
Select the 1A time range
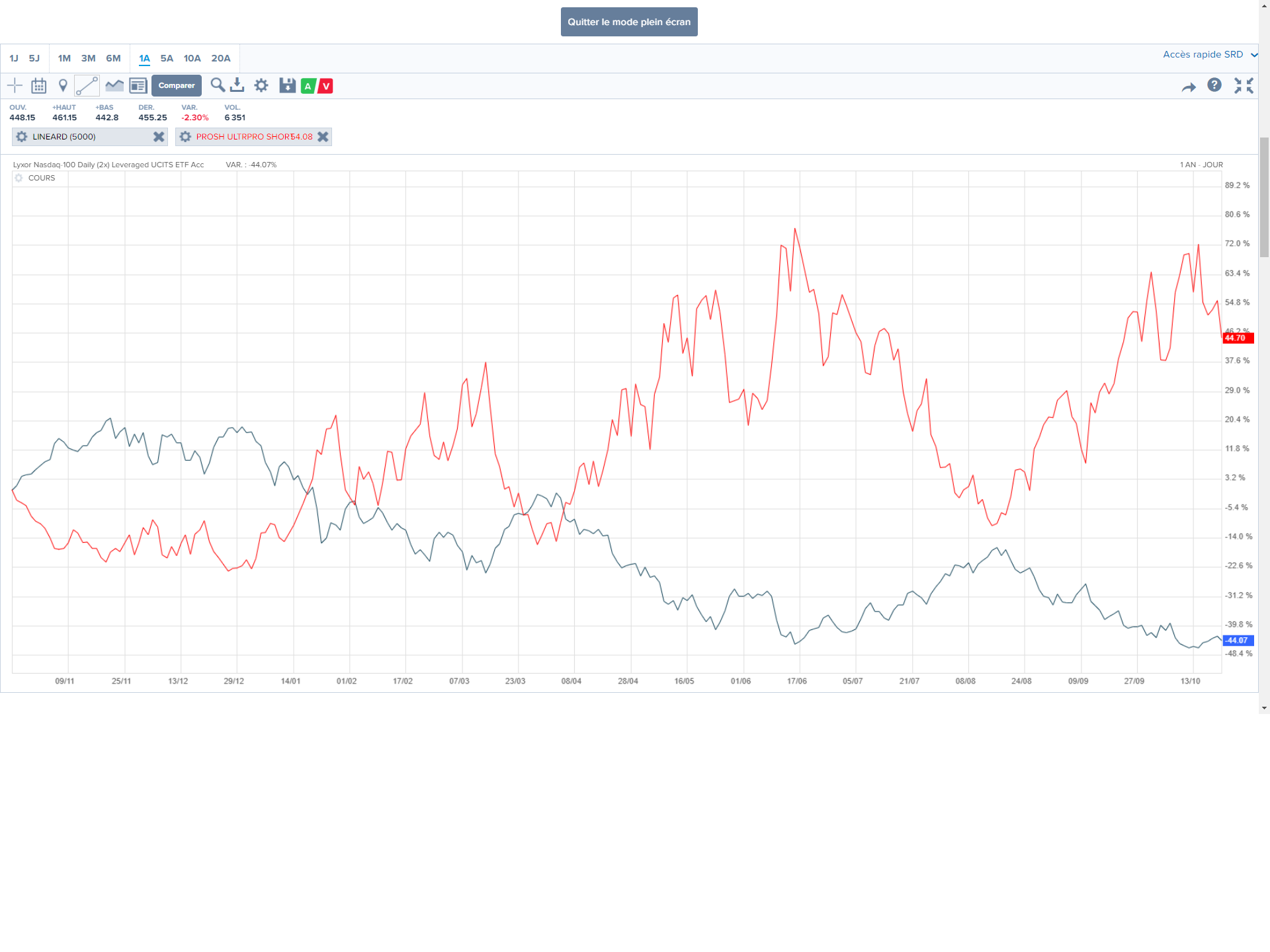(144, 58)
